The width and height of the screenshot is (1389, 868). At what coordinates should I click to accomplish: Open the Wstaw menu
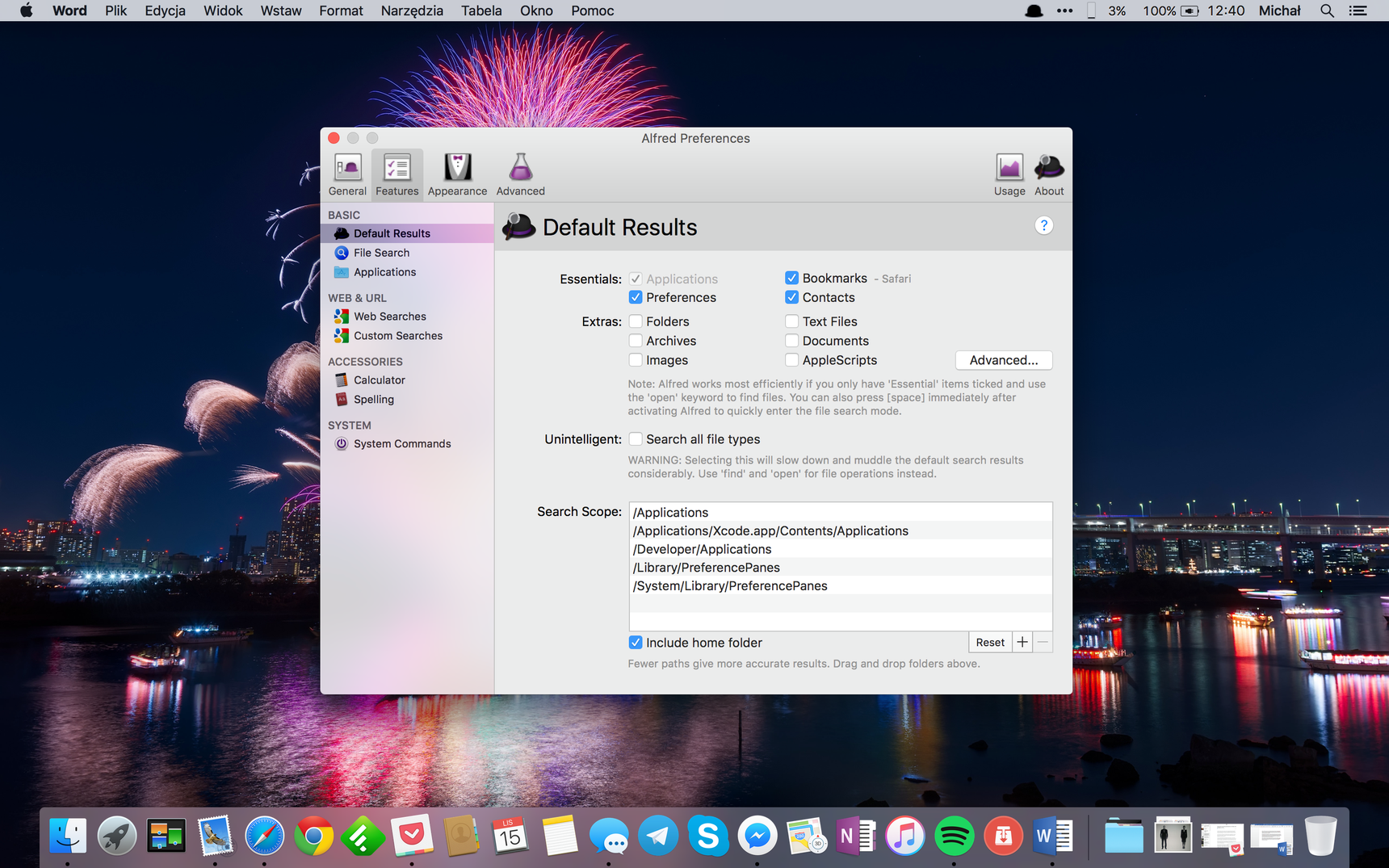(x=281, y=10)
